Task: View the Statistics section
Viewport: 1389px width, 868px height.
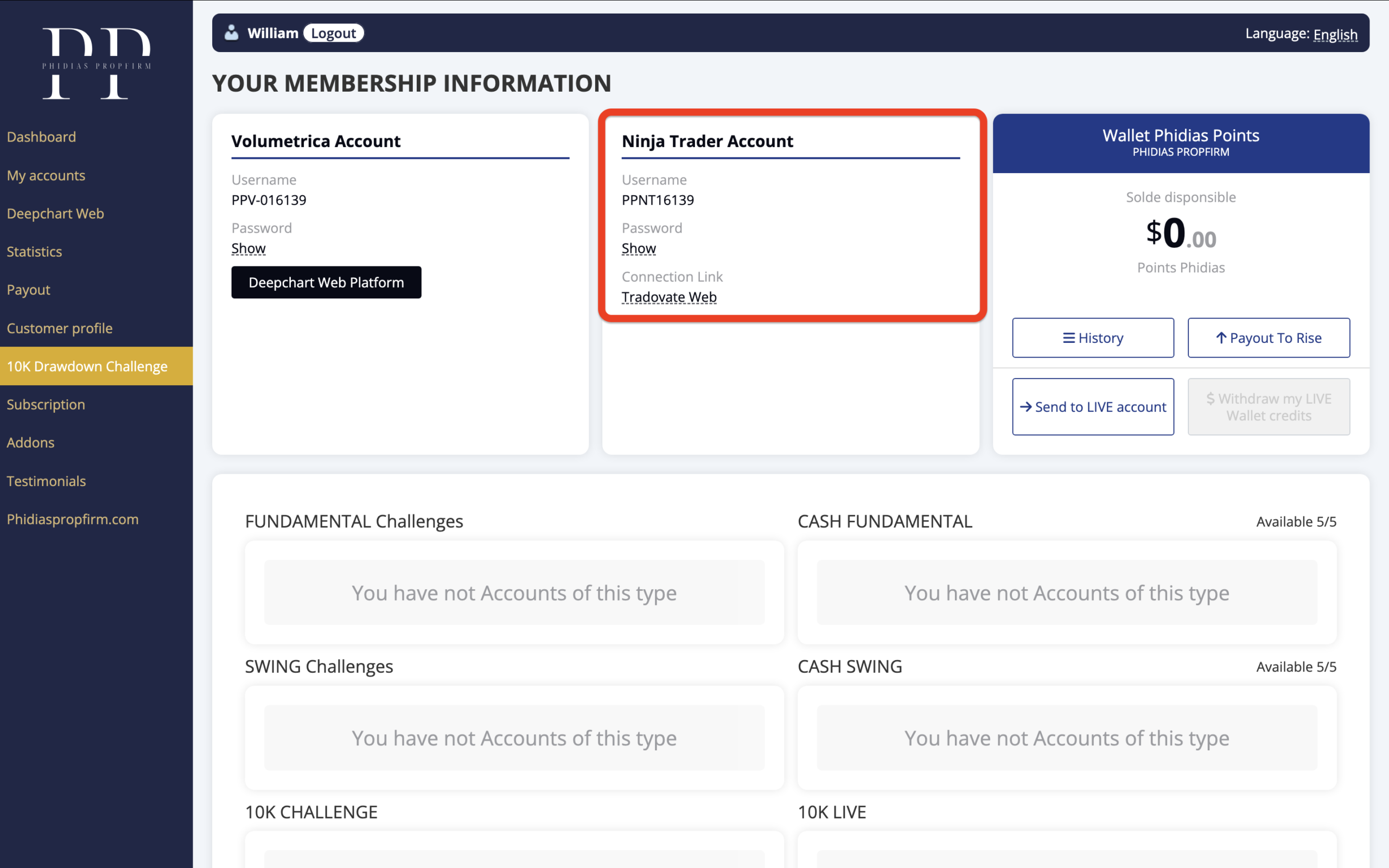Action: pos(34,251)
